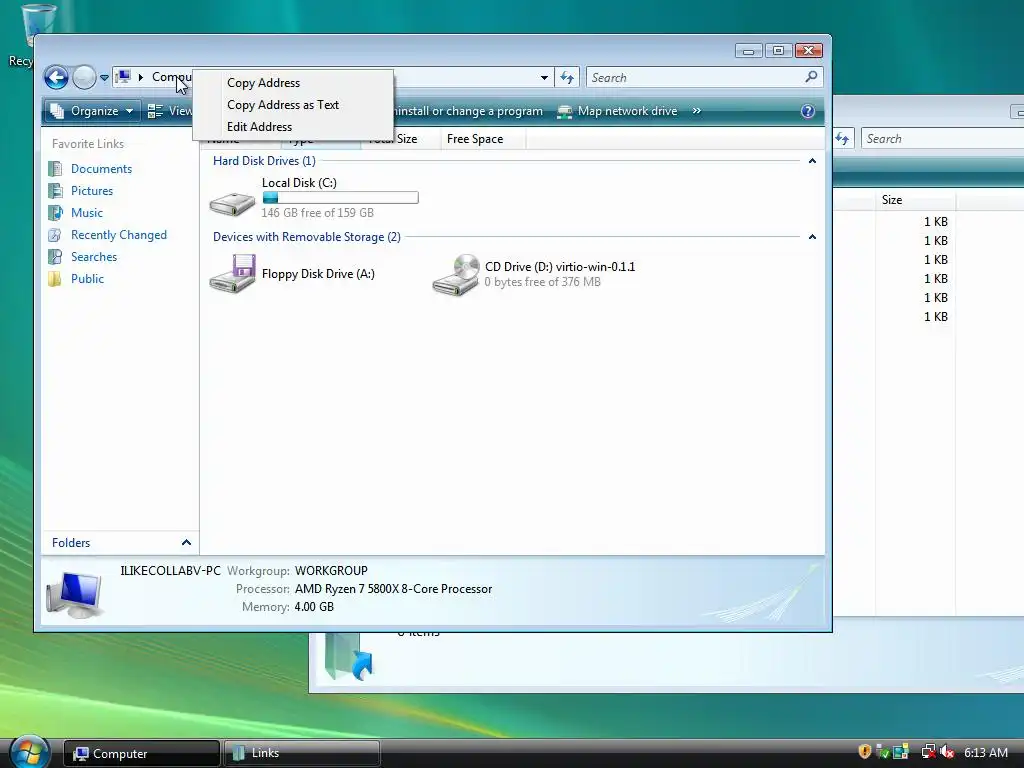Show more toolbar commands chevron
The height and width of the screenshot is (768, 1024).
coord(697,111)
